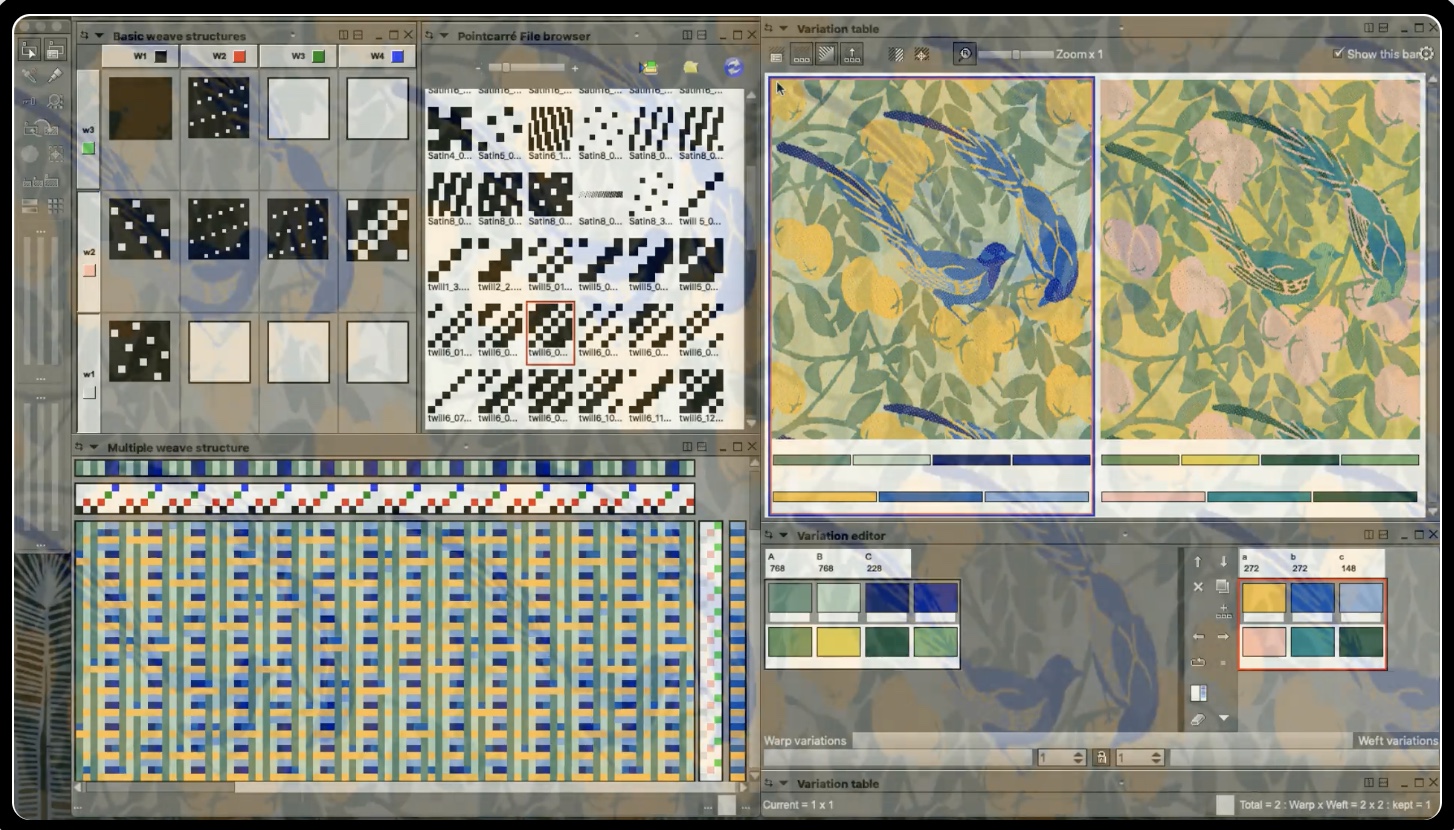Open Variation editor panel menu arrow

pyautogui.click(x=783, y=536)
